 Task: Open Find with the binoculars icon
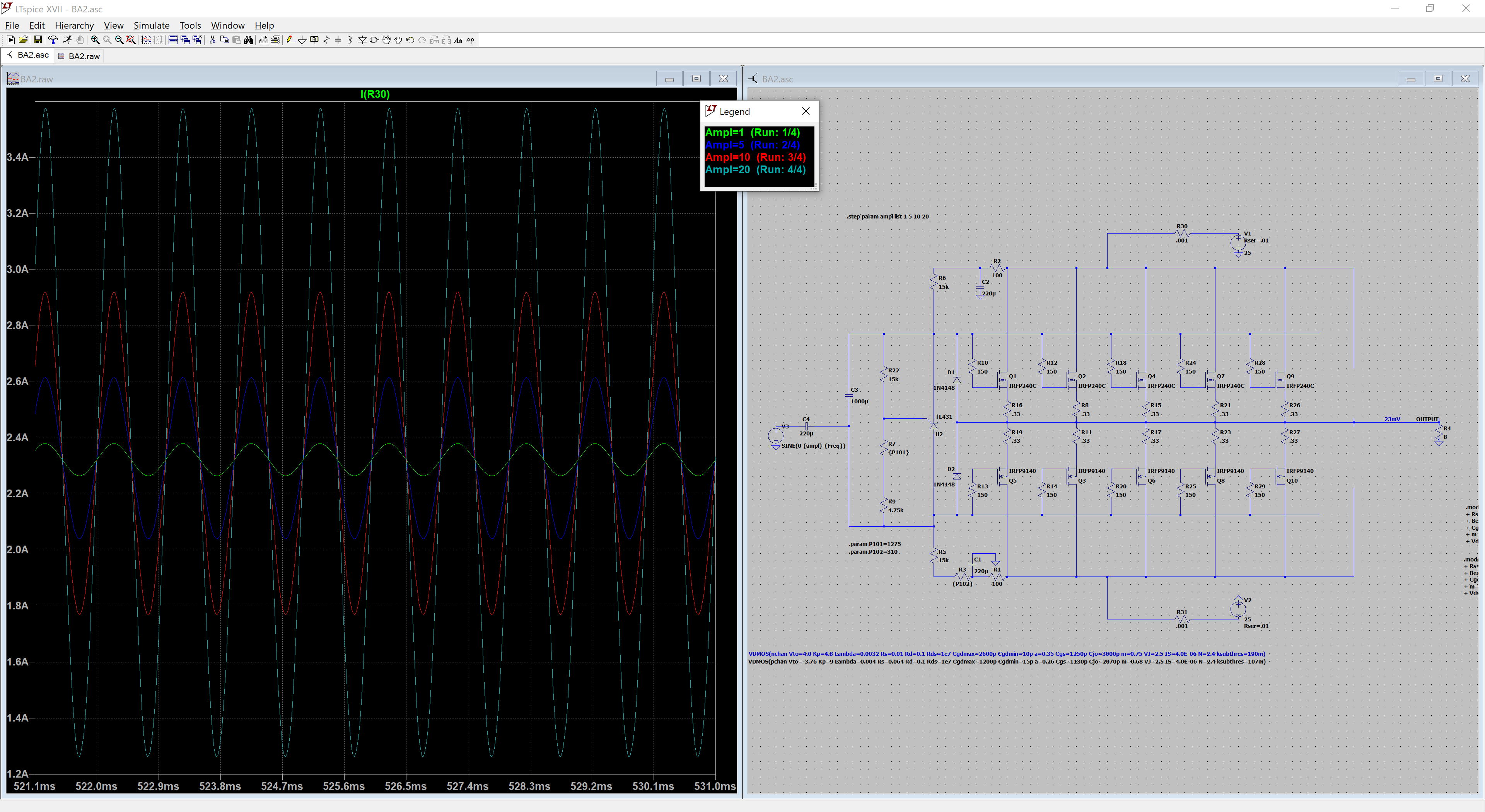point(248,40)
